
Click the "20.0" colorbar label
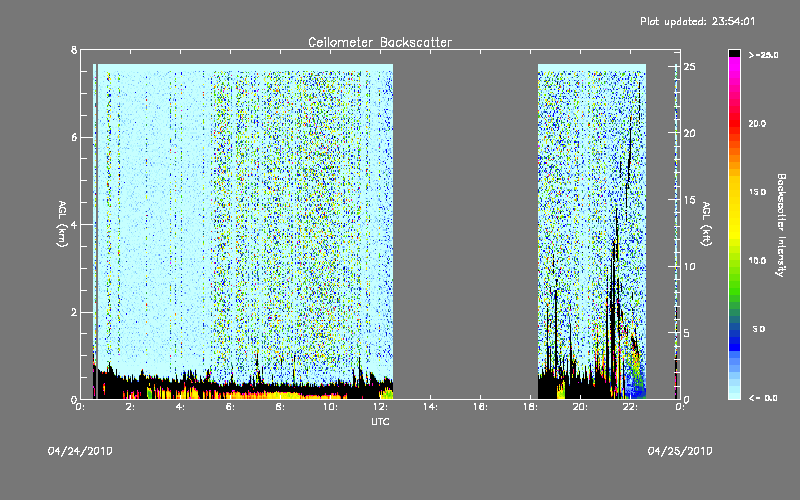click(x=757, y=124)
